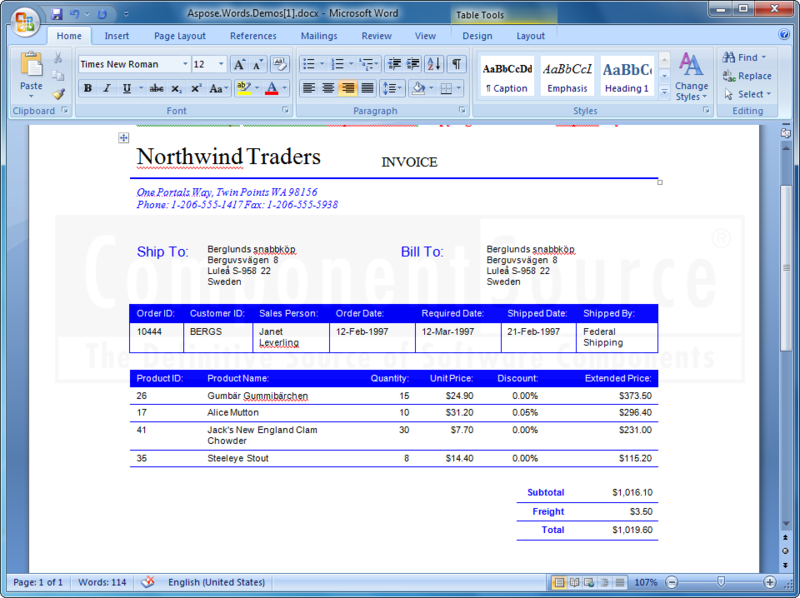Toggle italic formatting
The width and height of the screenshot is (800, 598).
point(107,88)
